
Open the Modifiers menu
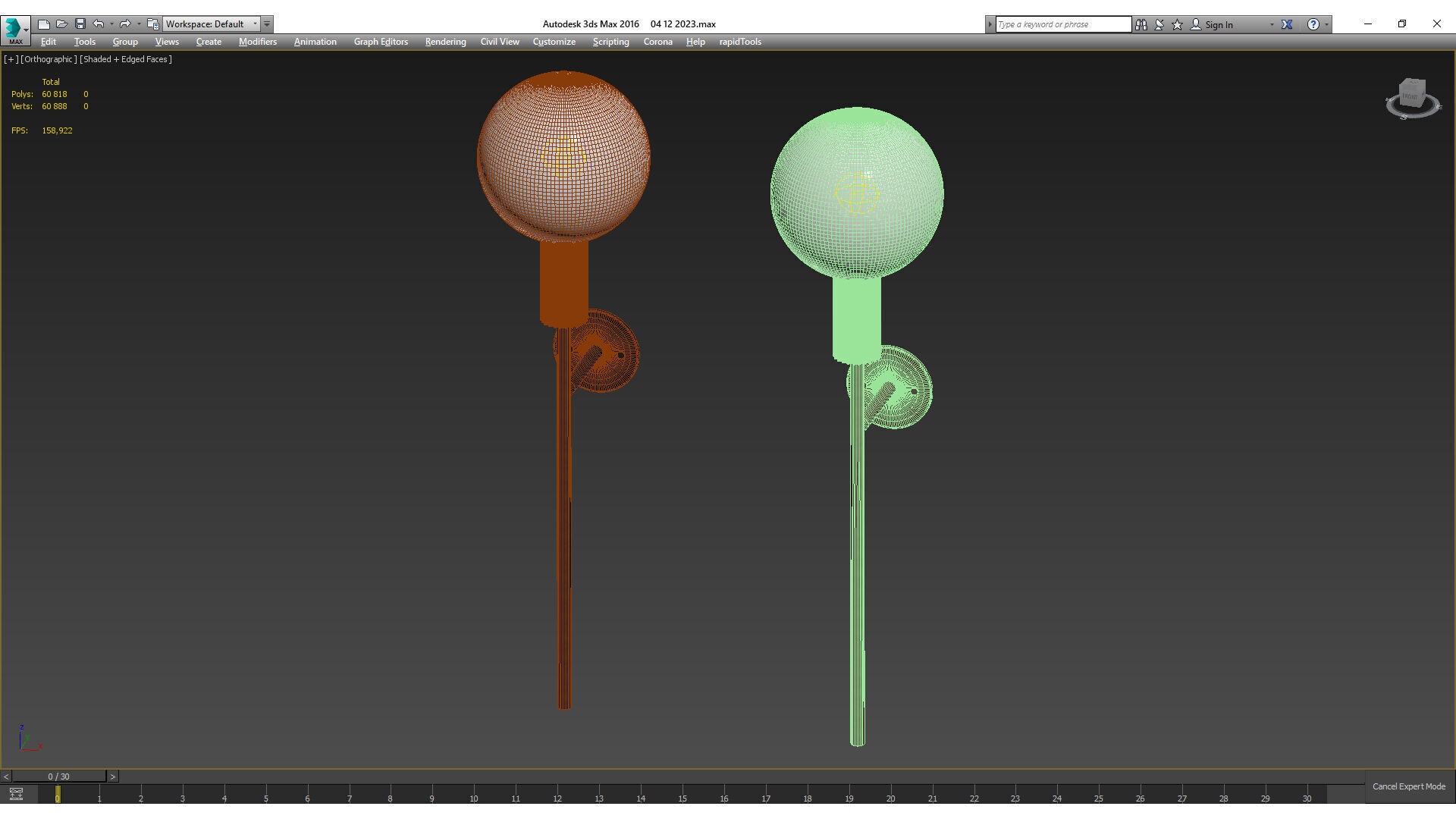point(257,42)
